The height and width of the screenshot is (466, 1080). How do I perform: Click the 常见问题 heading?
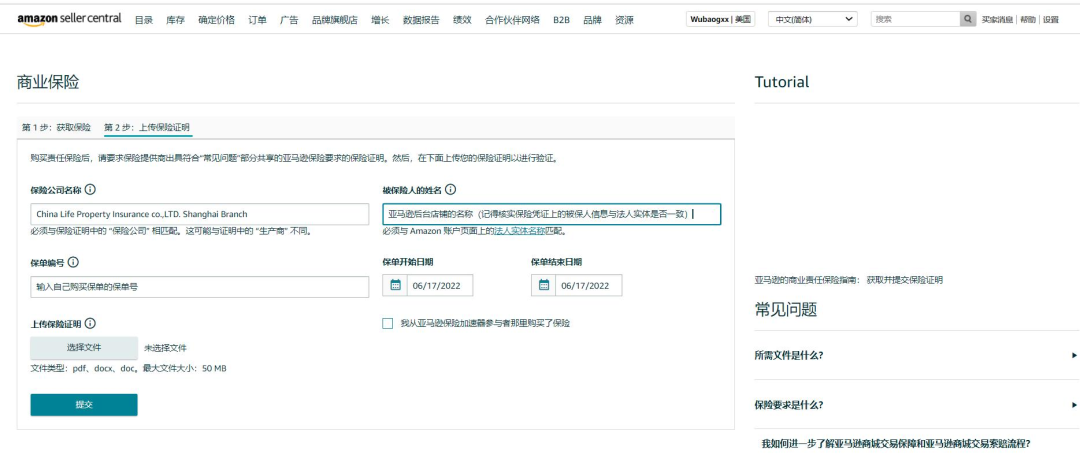tap(786, 310)
